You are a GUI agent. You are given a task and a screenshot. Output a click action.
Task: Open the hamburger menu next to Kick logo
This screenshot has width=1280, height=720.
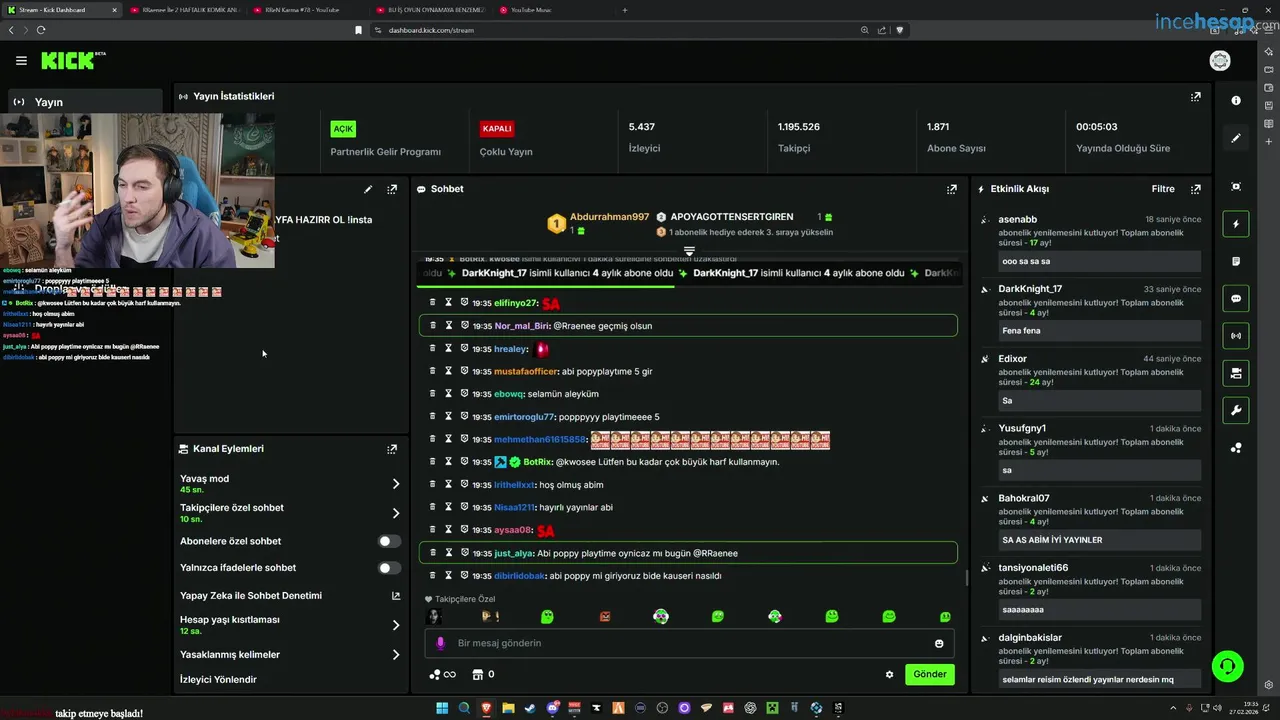click(x=21, y=61)
